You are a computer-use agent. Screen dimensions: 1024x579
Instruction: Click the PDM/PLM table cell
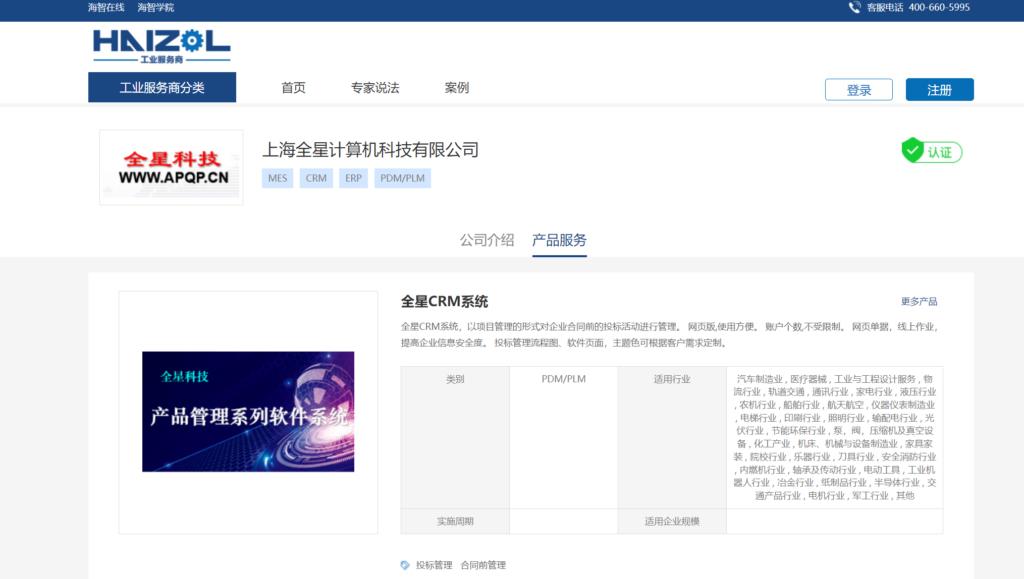[x=564, y=437]
